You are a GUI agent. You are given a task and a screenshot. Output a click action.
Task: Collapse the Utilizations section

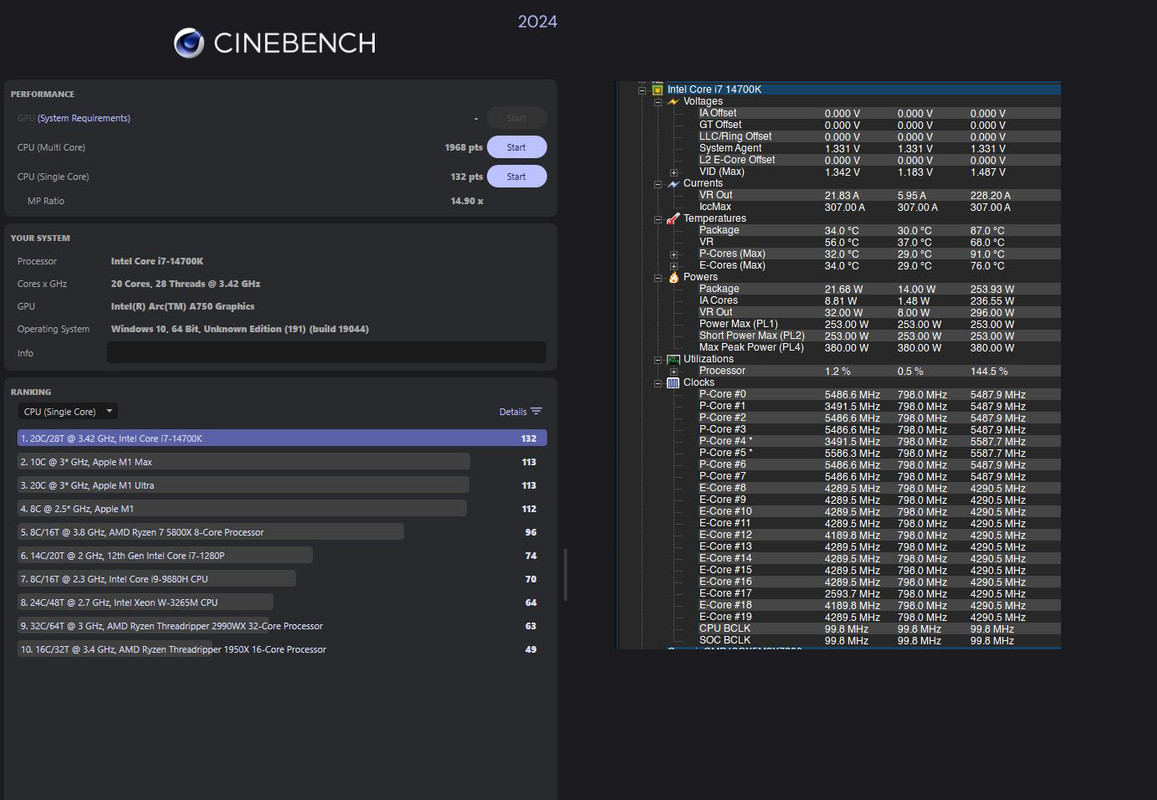click(x=657, y=360)
